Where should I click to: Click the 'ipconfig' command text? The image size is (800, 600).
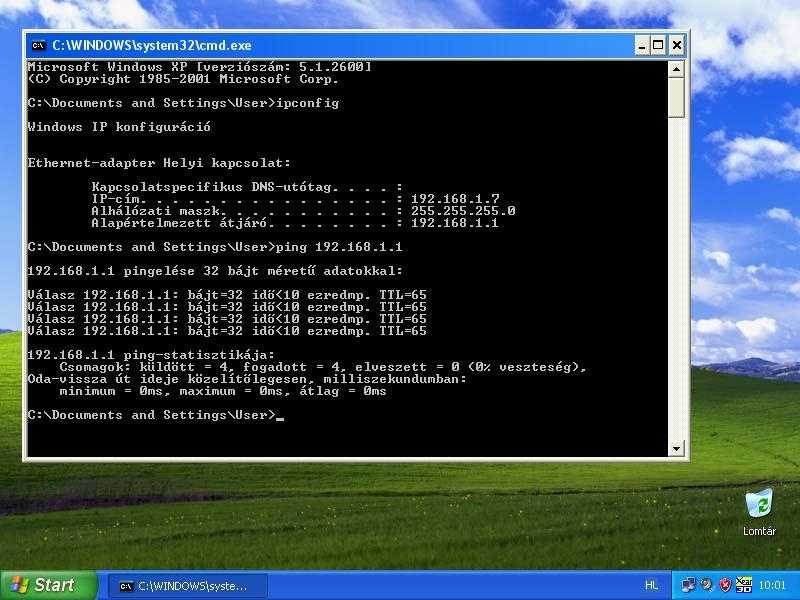point(307,103)
